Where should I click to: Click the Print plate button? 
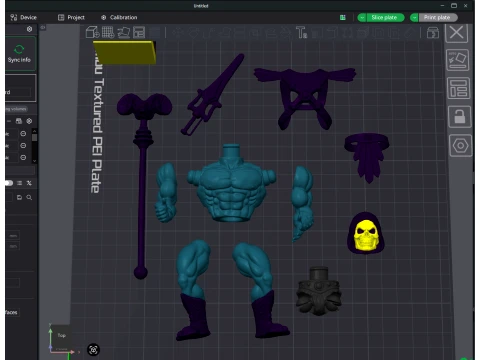(438, 17)
